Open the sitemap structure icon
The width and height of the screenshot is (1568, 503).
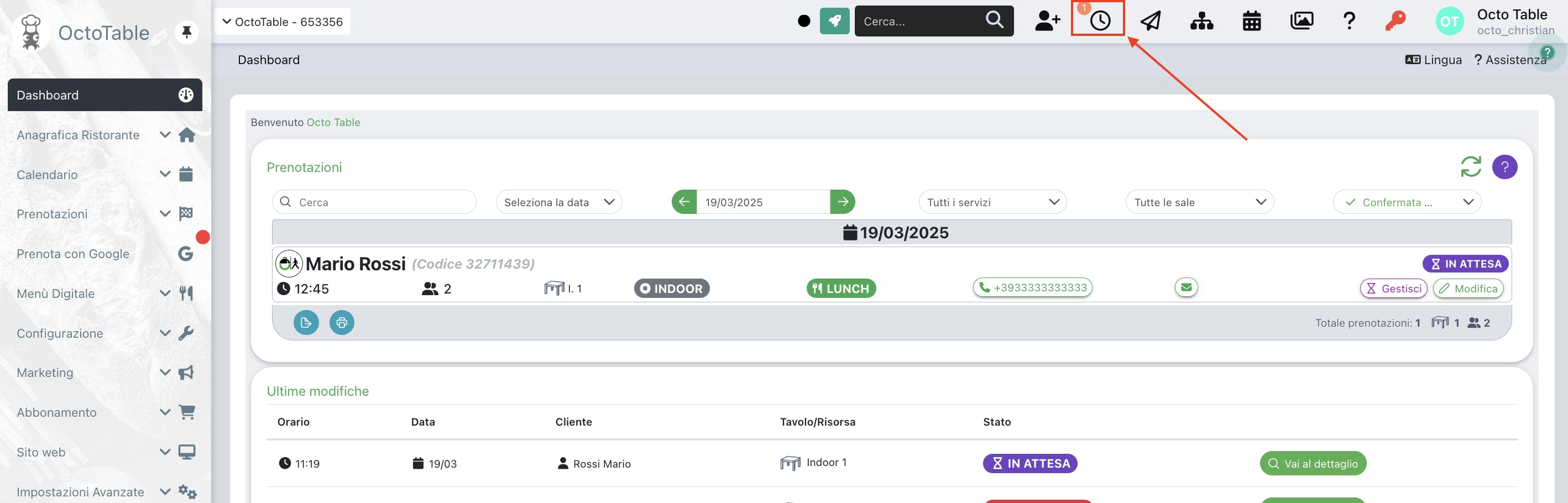[x=1201, y=22]
